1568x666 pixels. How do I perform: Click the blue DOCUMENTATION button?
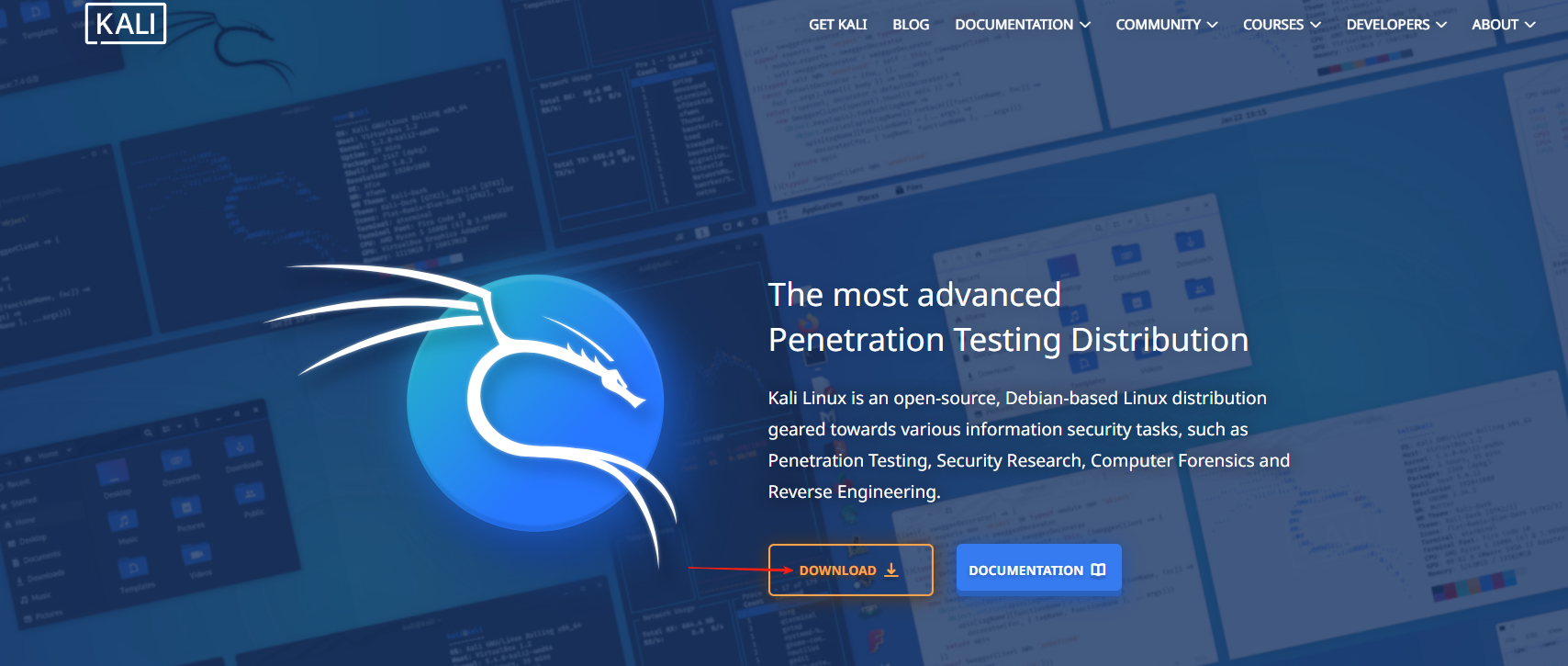1038,569
